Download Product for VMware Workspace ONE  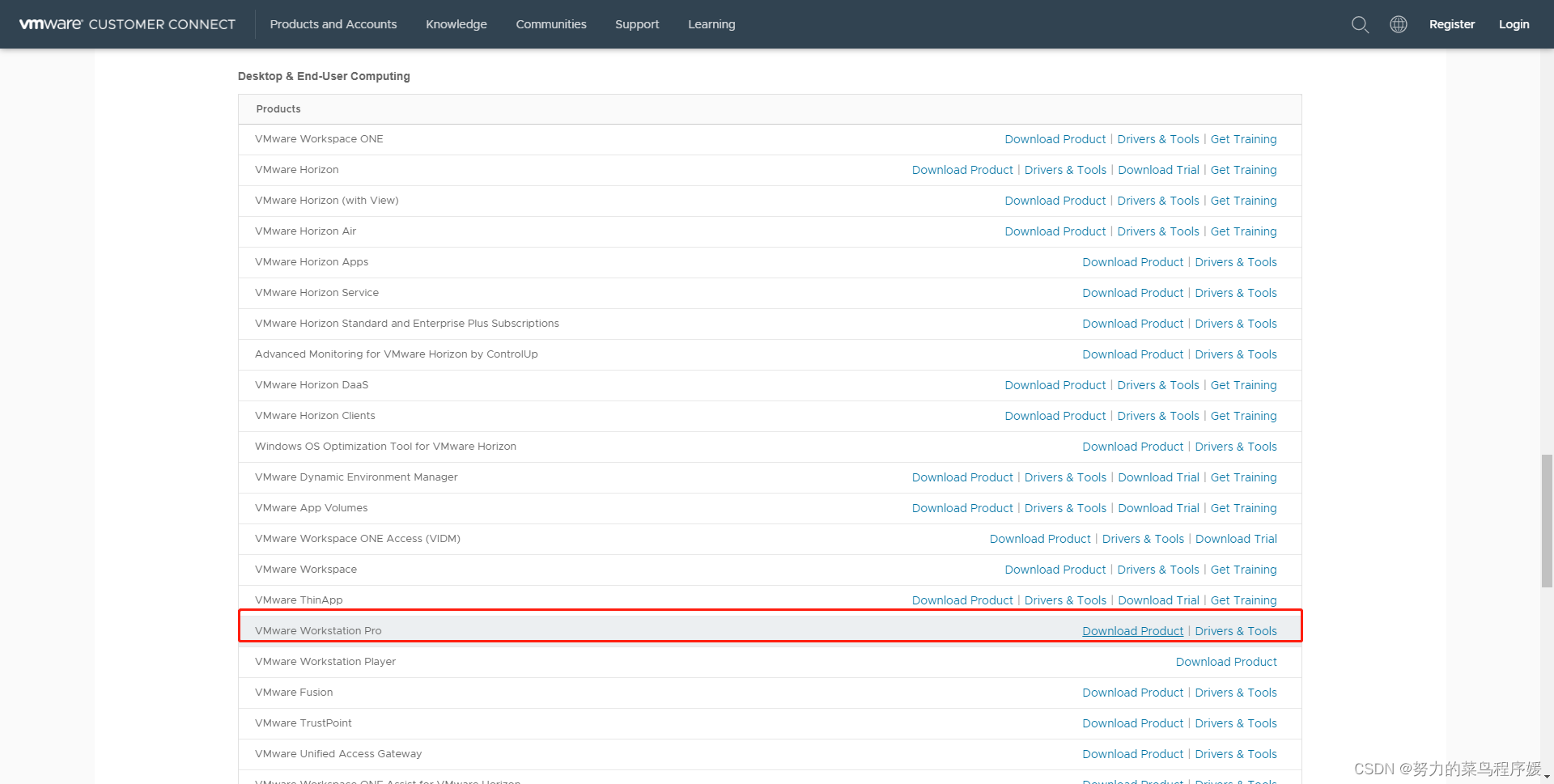pyautogui.click(x=1055, y=139)
